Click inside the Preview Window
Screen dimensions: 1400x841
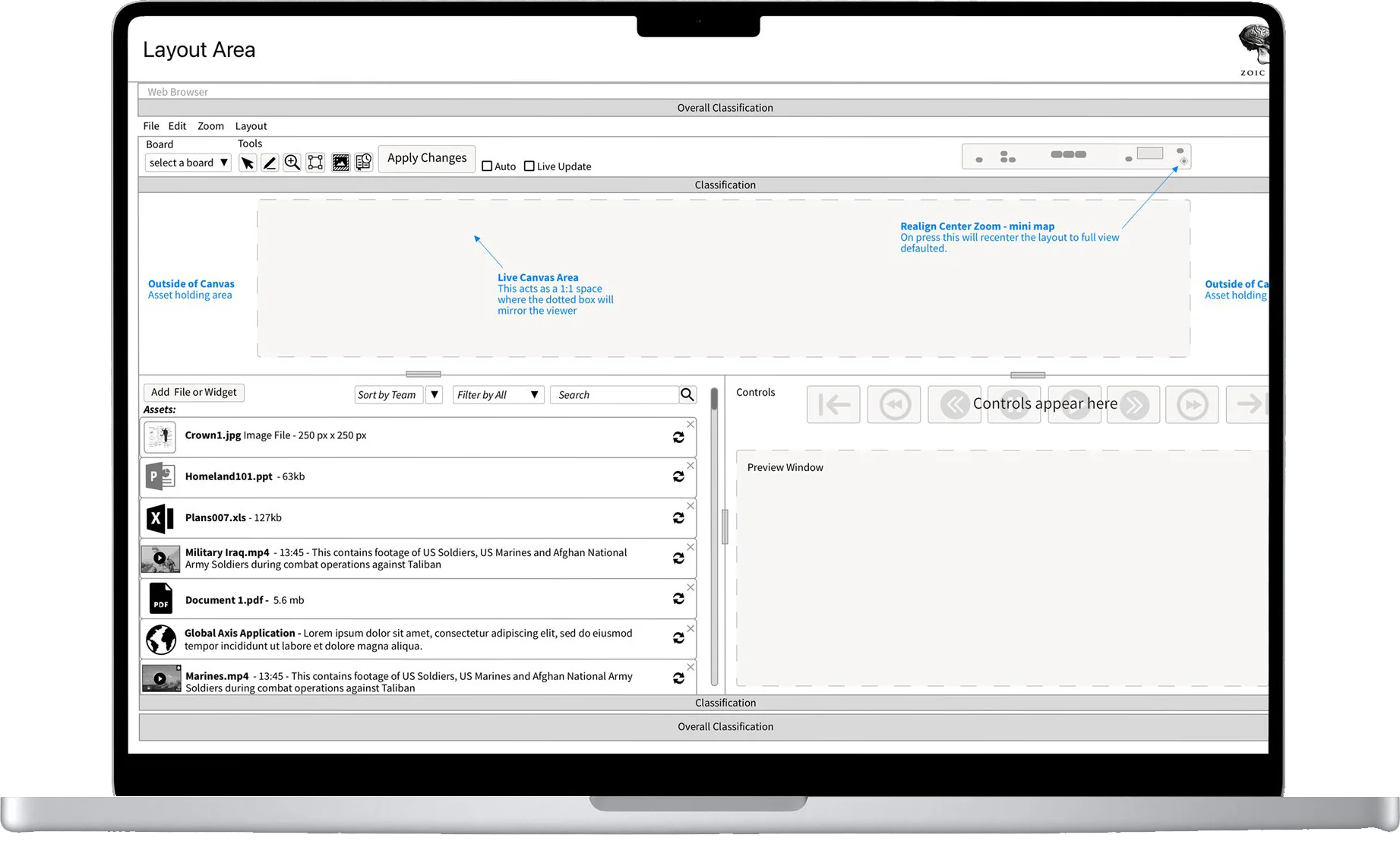[1003, 568]
